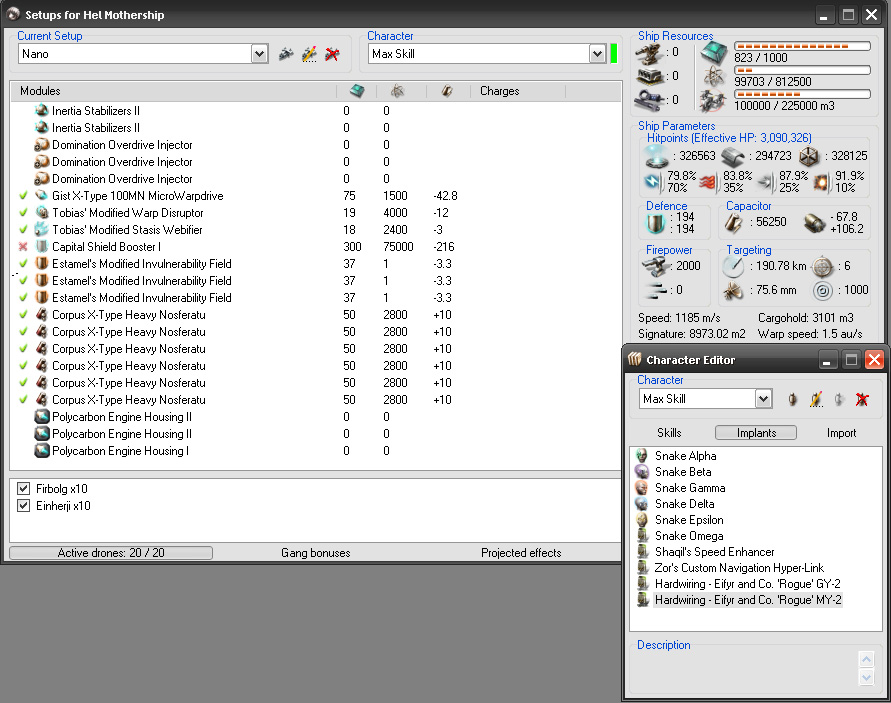Click the turret hardpoints icon in Ship Resources
Image resolution: width=891 pixels, height=703 pixels.
648,53
